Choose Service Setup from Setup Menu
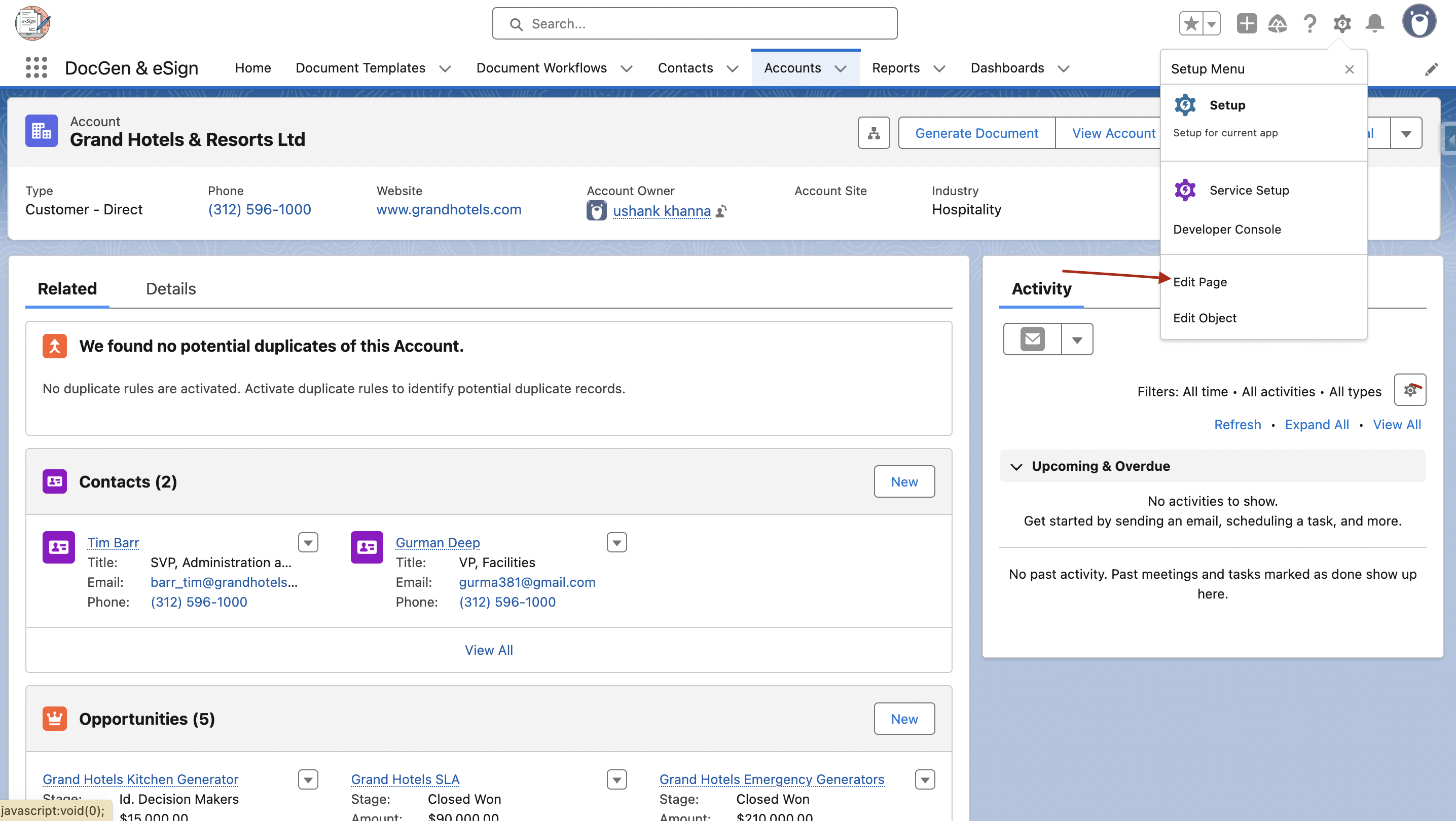 1263,190
